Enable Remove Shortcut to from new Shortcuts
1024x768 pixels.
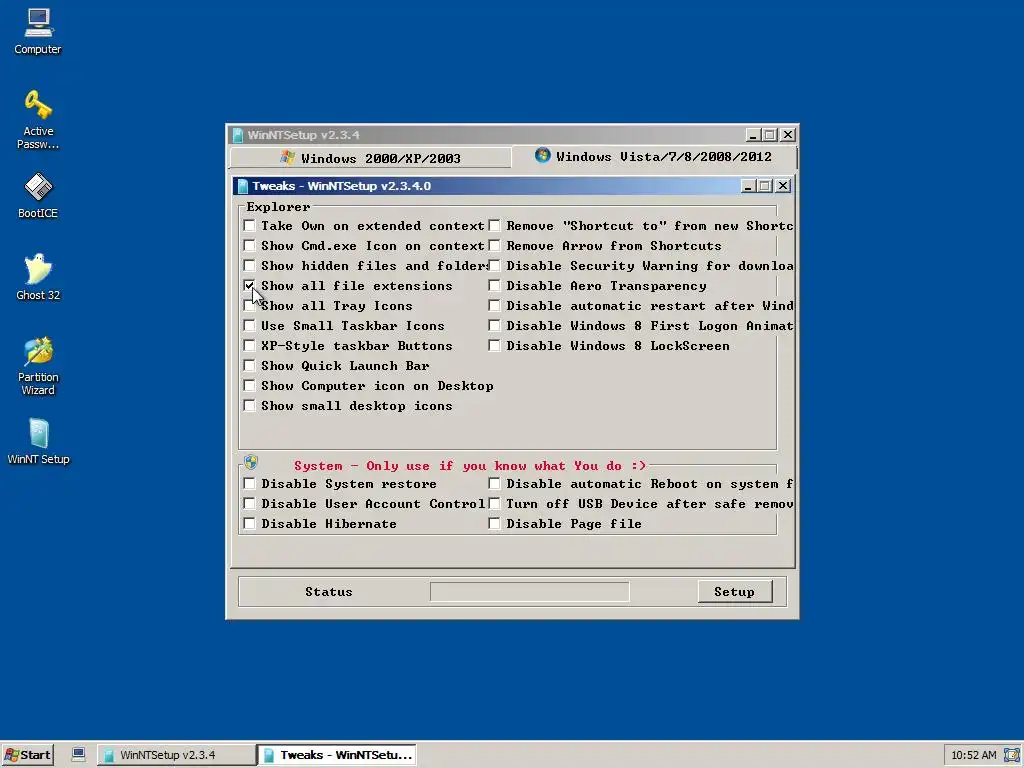(x=494, y=226)
